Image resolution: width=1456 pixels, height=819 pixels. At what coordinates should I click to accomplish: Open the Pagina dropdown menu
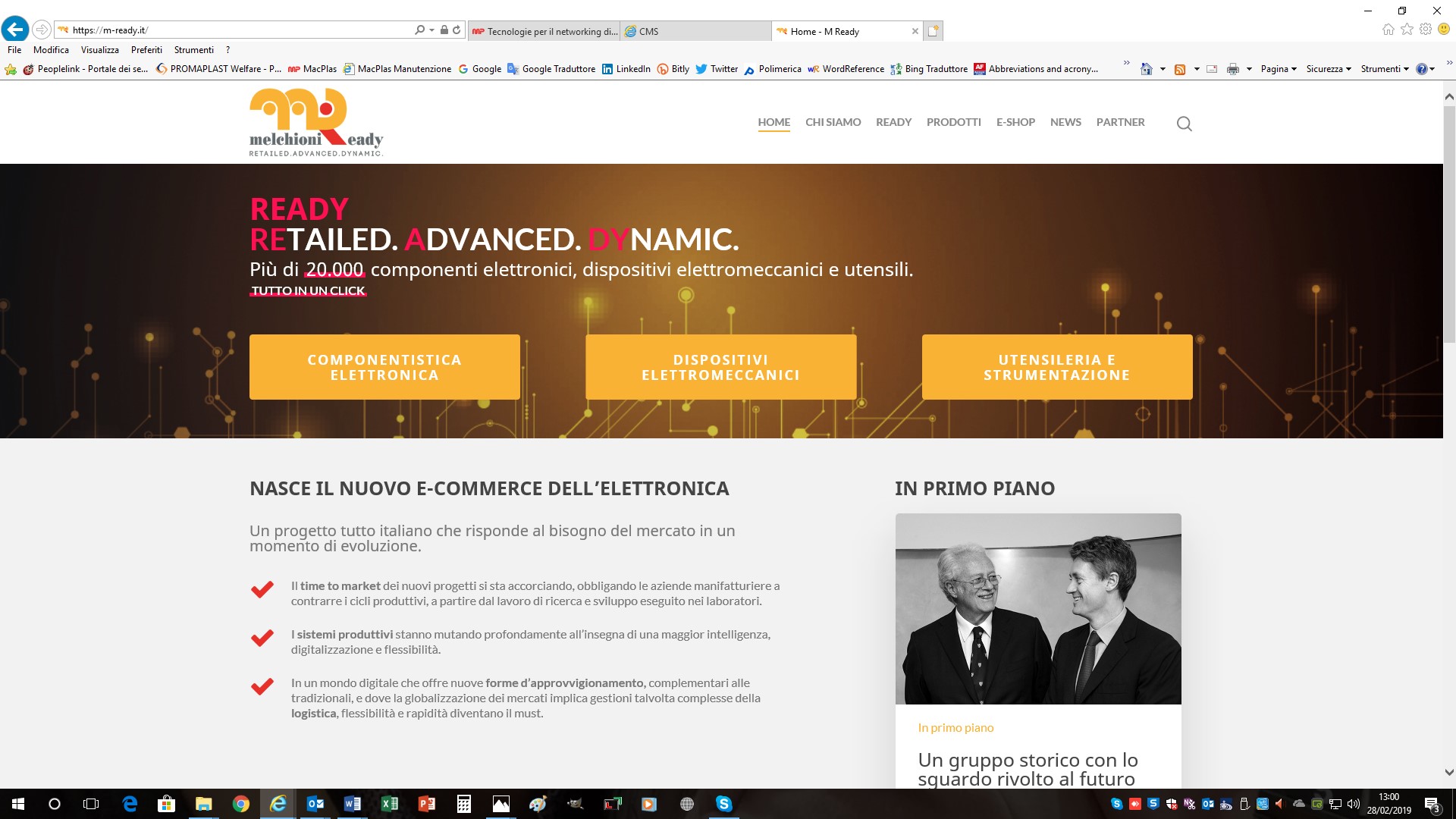(1279, 69)
